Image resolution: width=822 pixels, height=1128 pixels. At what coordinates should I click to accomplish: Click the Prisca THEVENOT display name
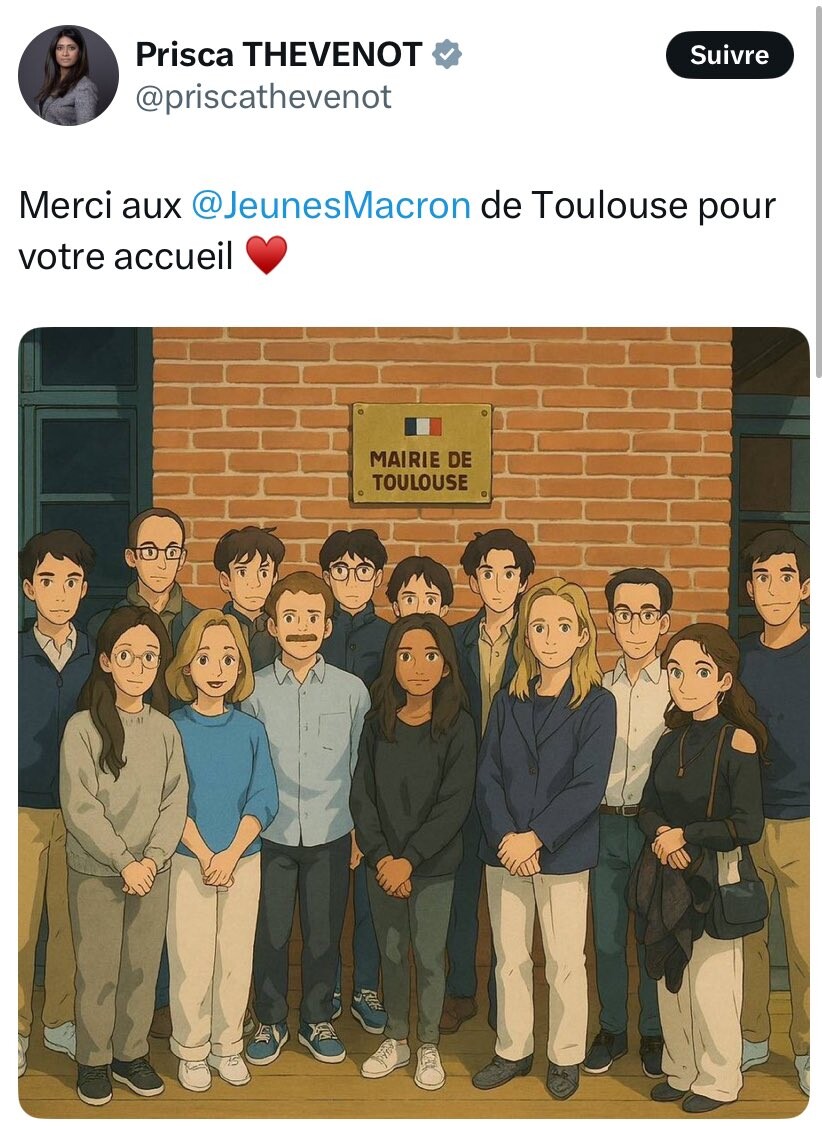click(x=279, y=55)
